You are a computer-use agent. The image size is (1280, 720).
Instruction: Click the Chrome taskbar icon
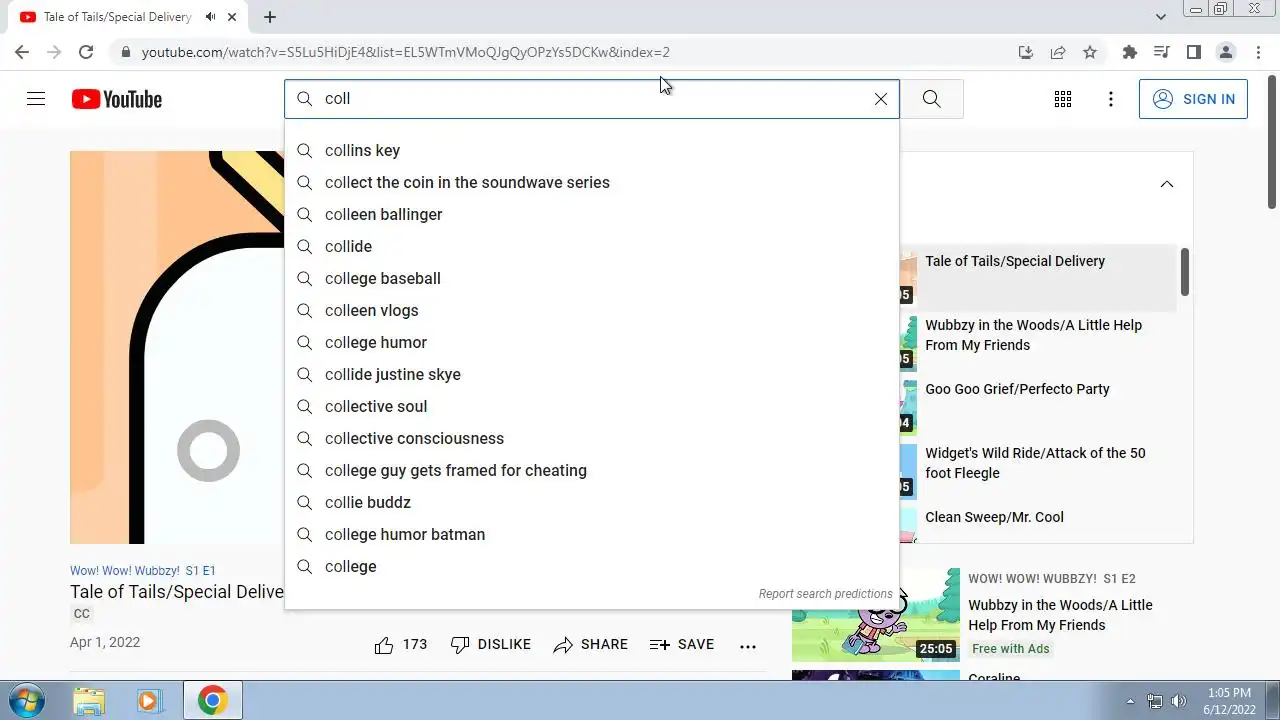tap(212, 700)
